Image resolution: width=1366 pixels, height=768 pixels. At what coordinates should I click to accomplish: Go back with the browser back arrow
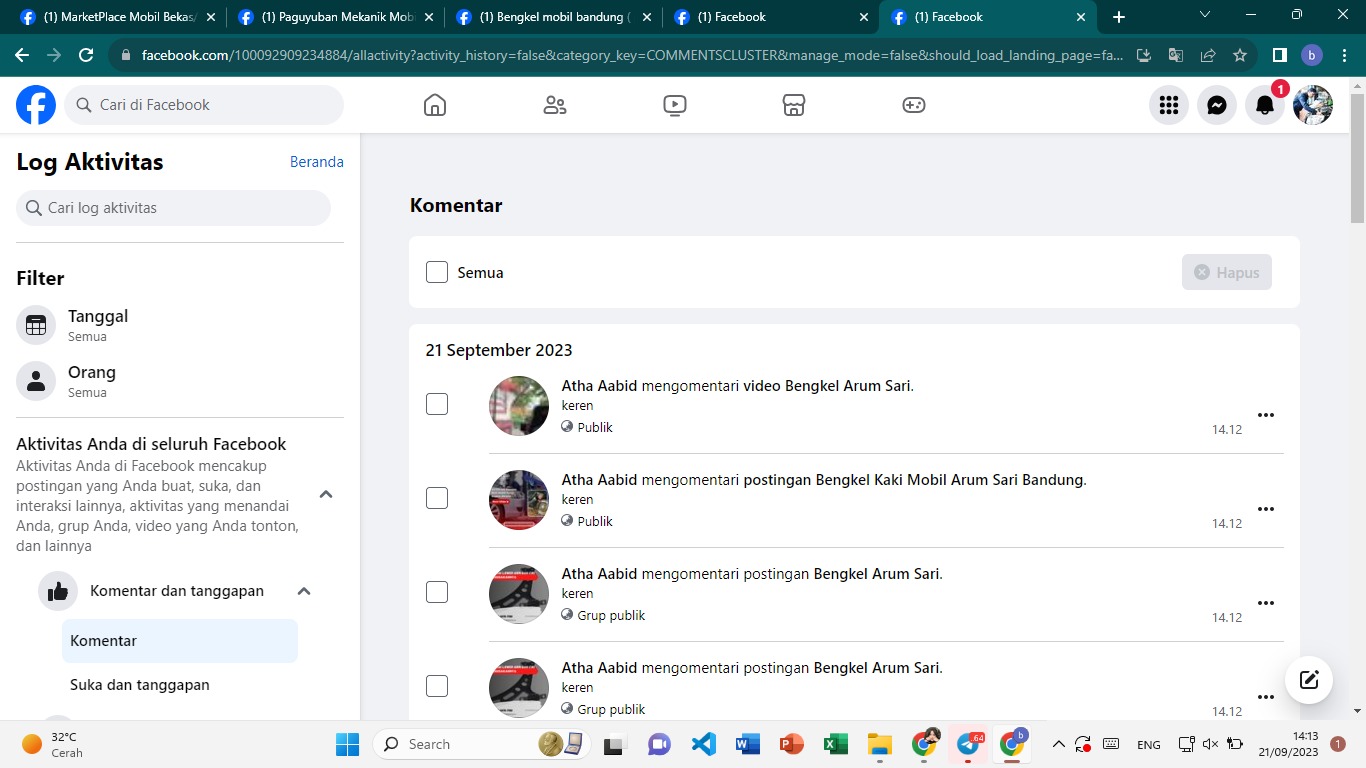tap(22, 55)
